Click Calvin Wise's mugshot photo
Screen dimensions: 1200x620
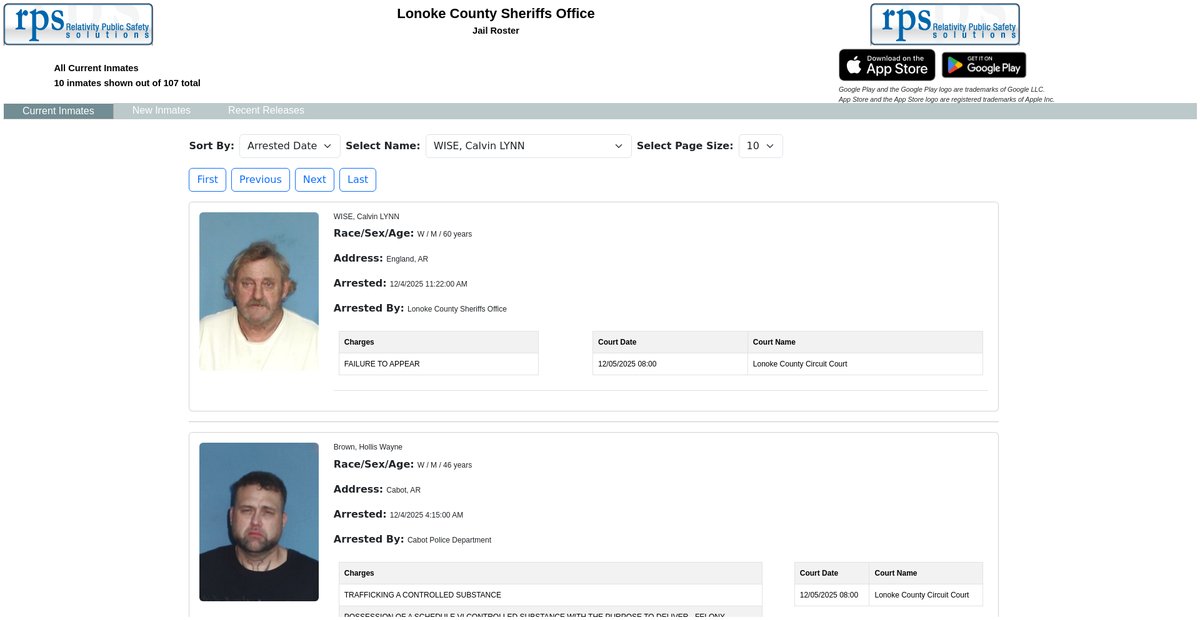pos(259,291)
